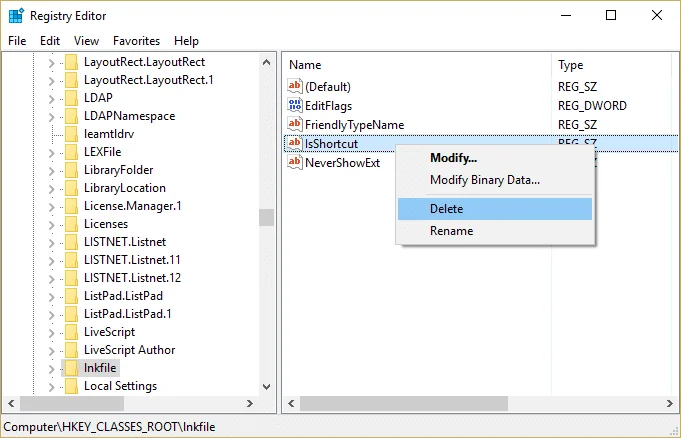The image size is (681, 438).
Task: Click the tree pane vertical scrollbar thumb
Action: point(266,217)
